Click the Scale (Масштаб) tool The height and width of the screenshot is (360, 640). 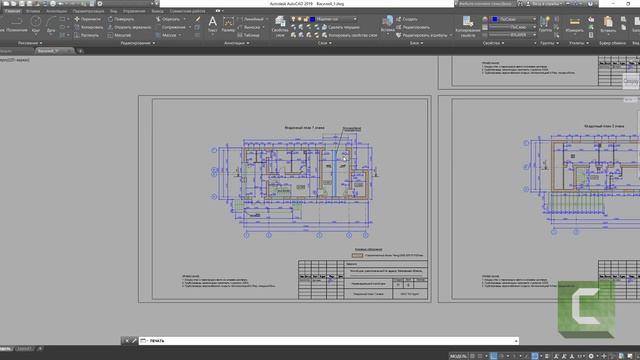[119, 36]
